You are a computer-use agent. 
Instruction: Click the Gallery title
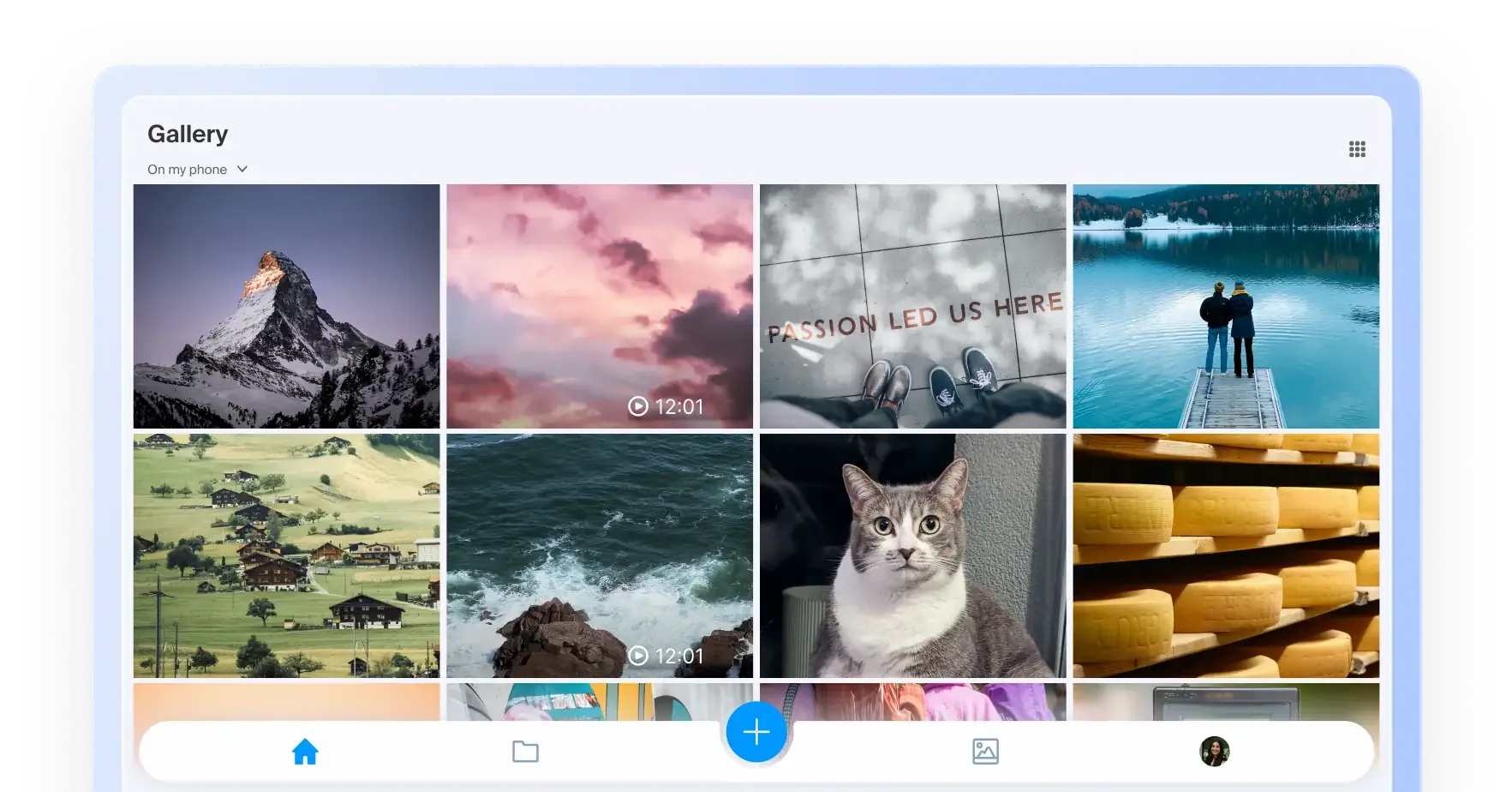pos(188,135)
